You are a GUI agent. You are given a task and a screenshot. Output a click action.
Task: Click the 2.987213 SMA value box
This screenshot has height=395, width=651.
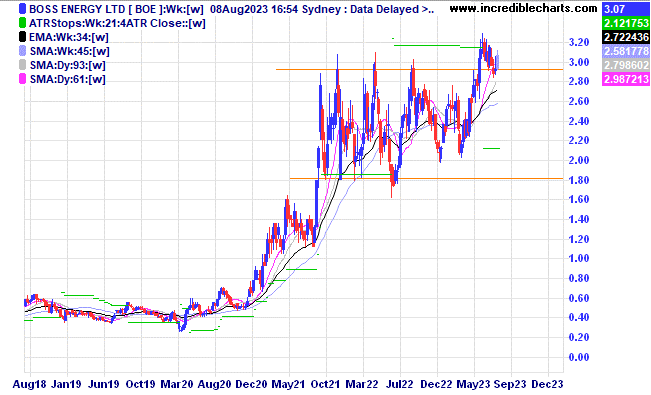point(626,79)
